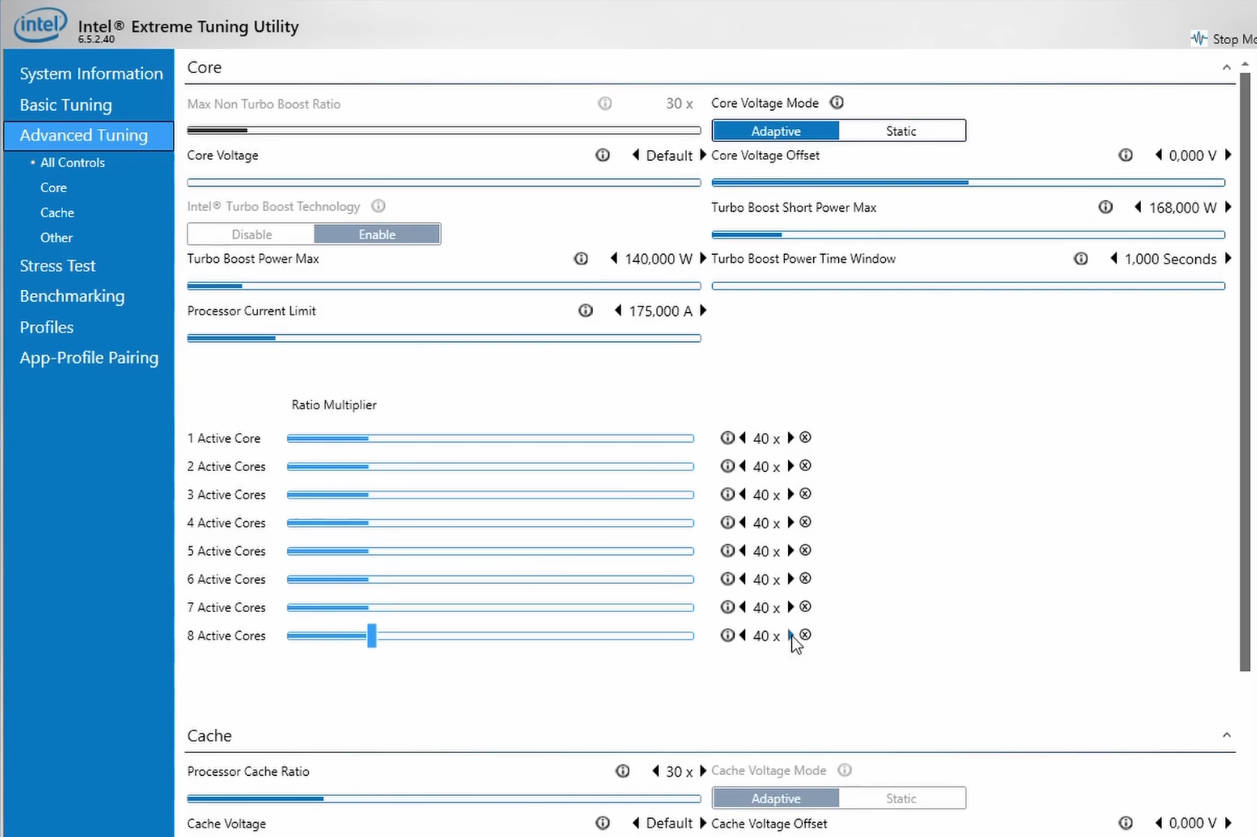Click the vertical scrollbar on the right edge
1257x837 pixels.
1245,370
